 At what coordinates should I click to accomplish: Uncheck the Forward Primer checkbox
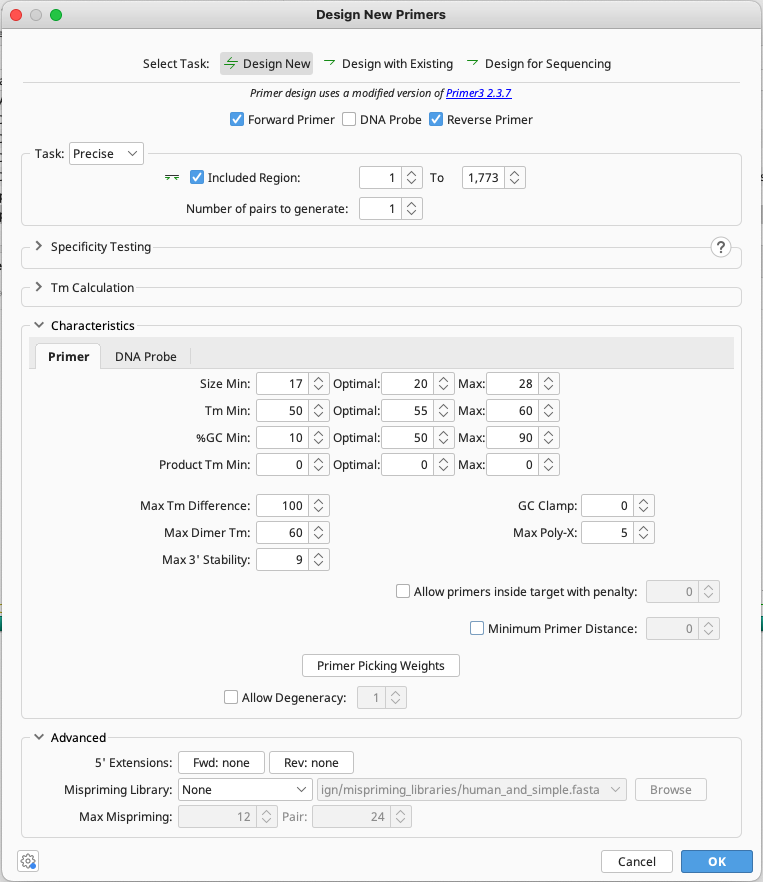(x=237, y=119)
